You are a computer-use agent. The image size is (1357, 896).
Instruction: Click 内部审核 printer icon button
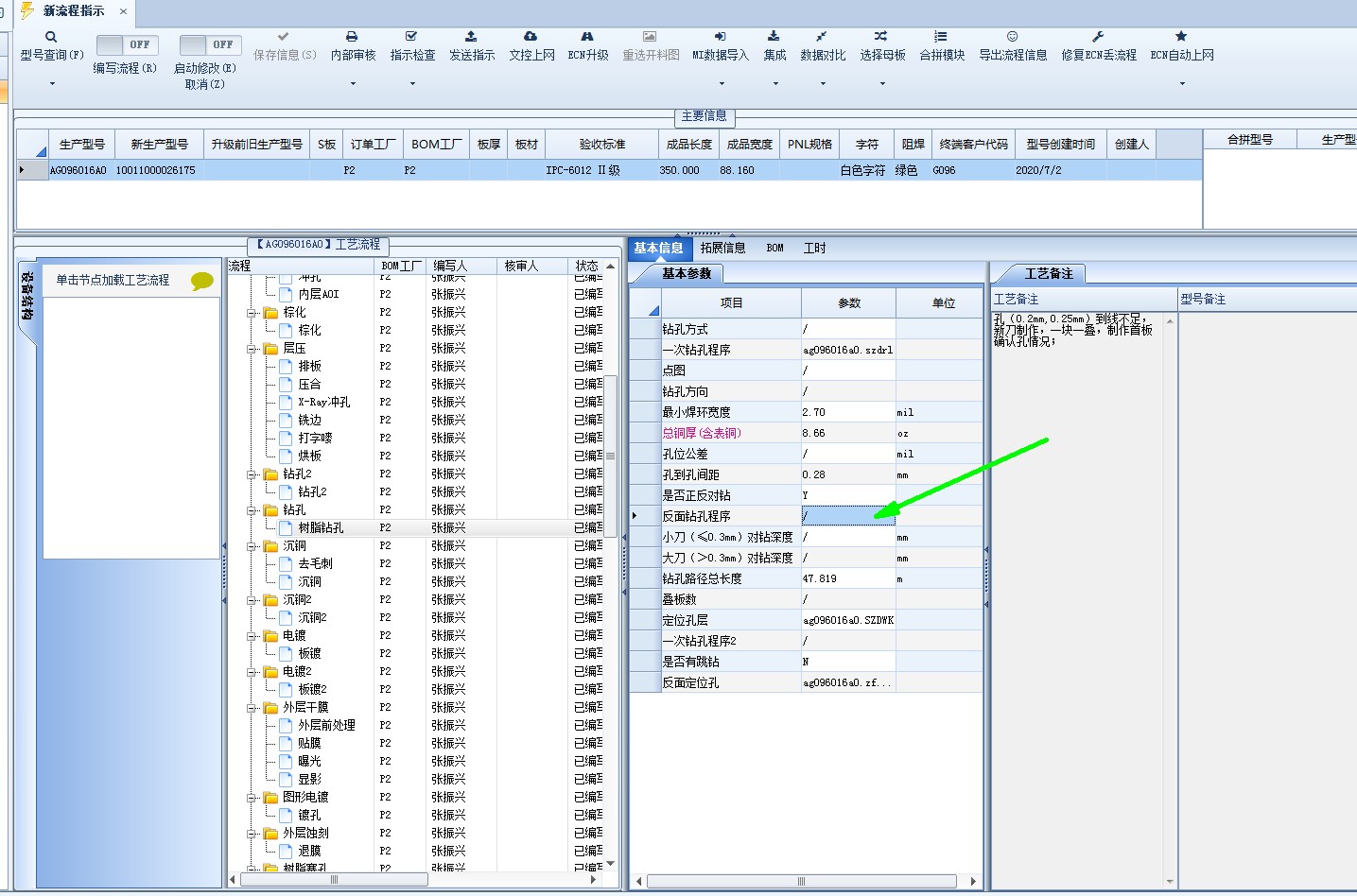click(x=353, y=37)
